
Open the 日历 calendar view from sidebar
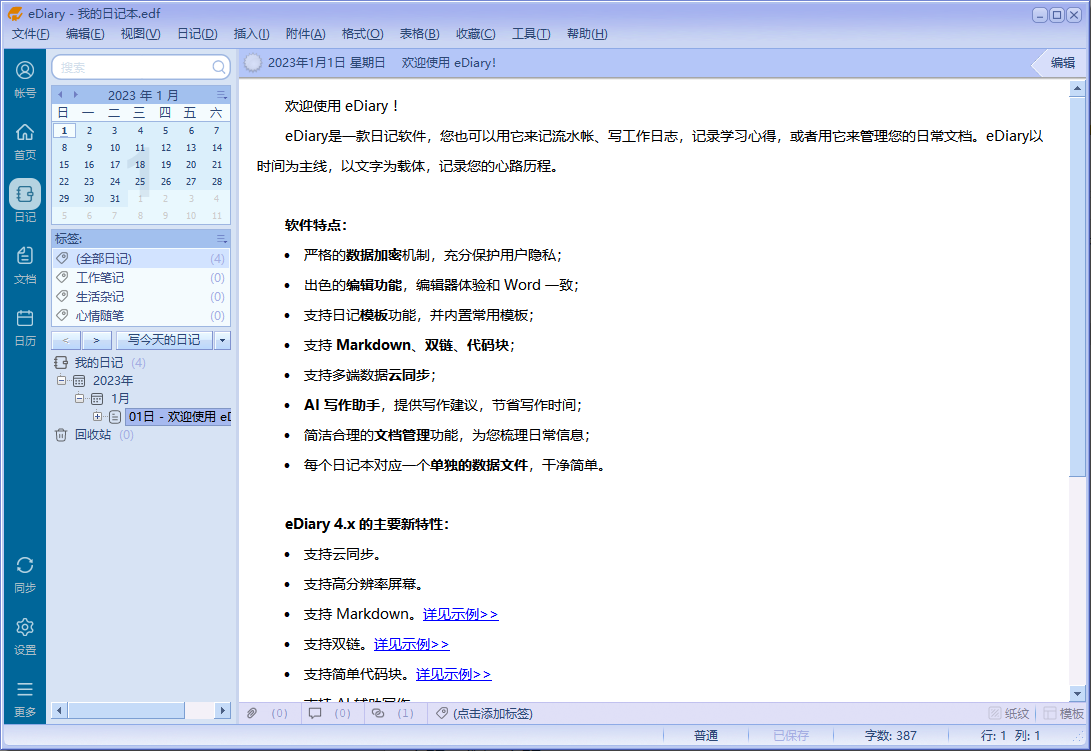point(24,325)
